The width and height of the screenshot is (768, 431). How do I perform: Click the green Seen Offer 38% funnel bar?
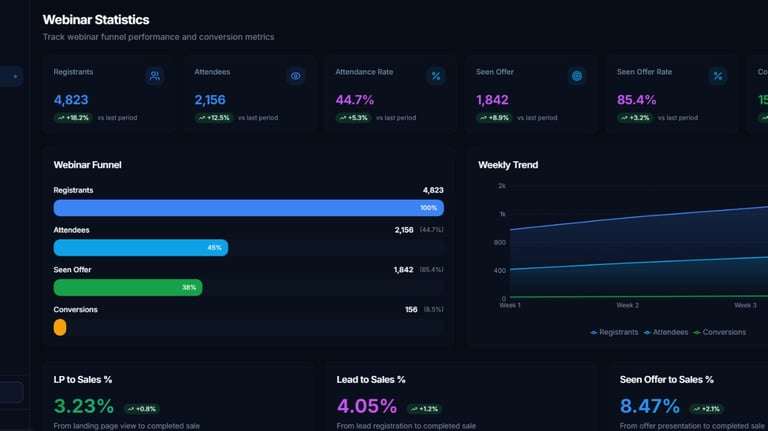(128, 287)
